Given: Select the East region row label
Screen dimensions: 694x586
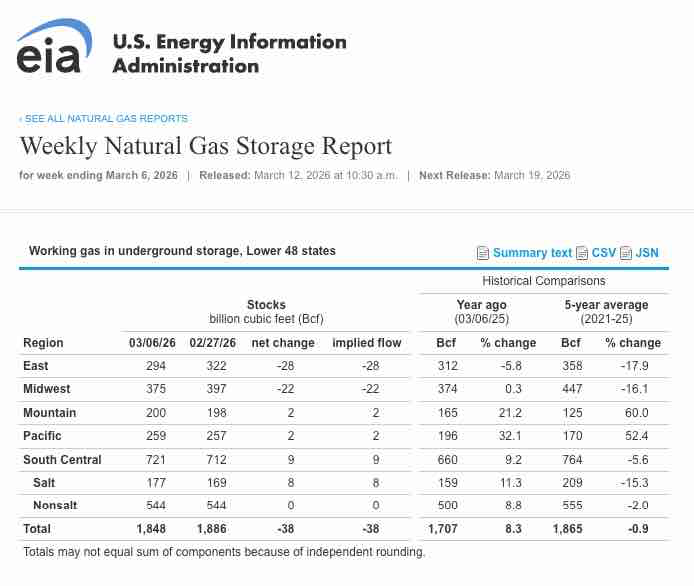Looking at the screenshot, I should [36, 366].
